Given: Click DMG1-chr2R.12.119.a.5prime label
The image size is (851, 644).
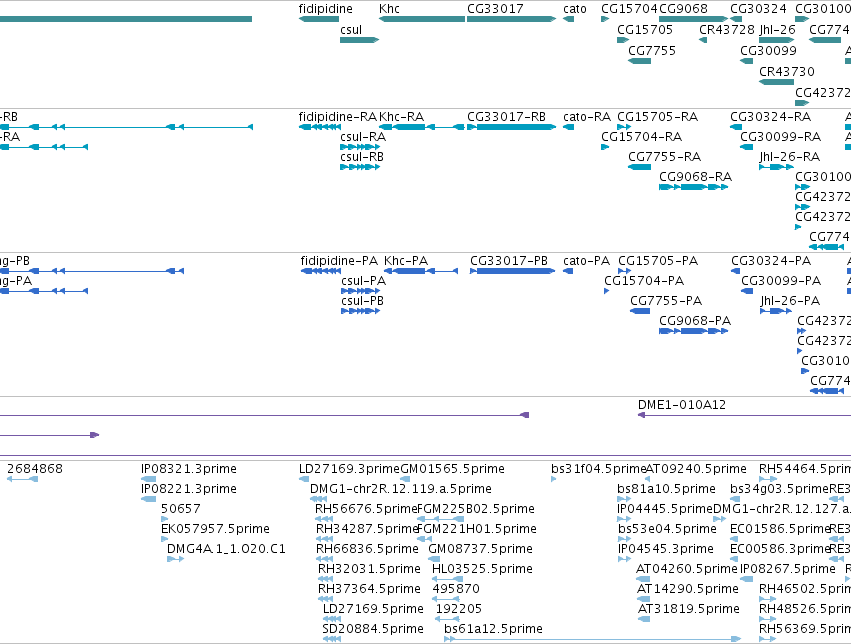Looking at the screenshot, I should point(401,489).
